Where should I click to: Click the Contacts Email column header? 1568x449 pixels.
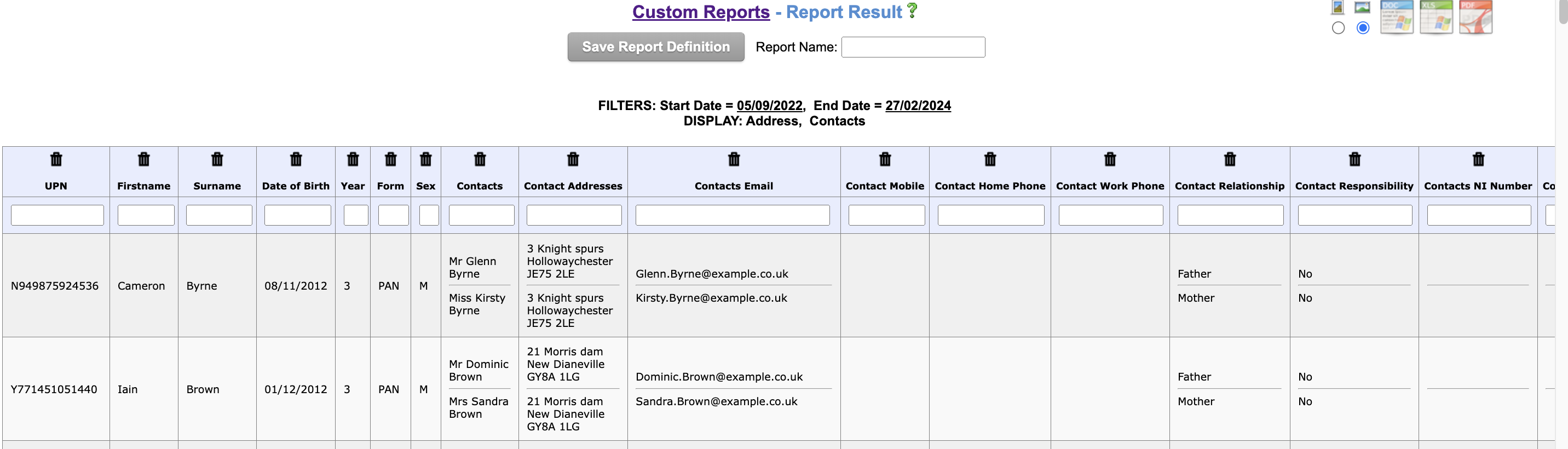[x=734, y=186]
